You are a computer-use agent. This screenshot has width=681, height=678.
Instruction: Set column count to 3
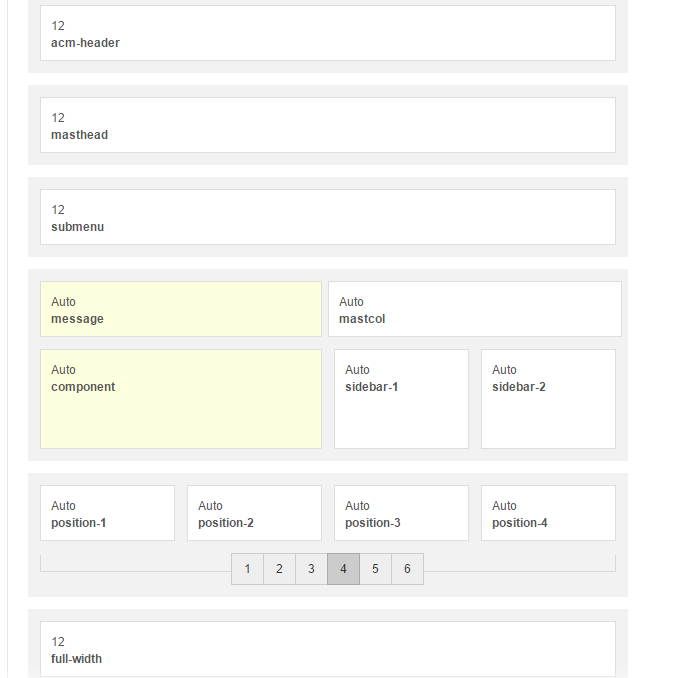[311, 569]
